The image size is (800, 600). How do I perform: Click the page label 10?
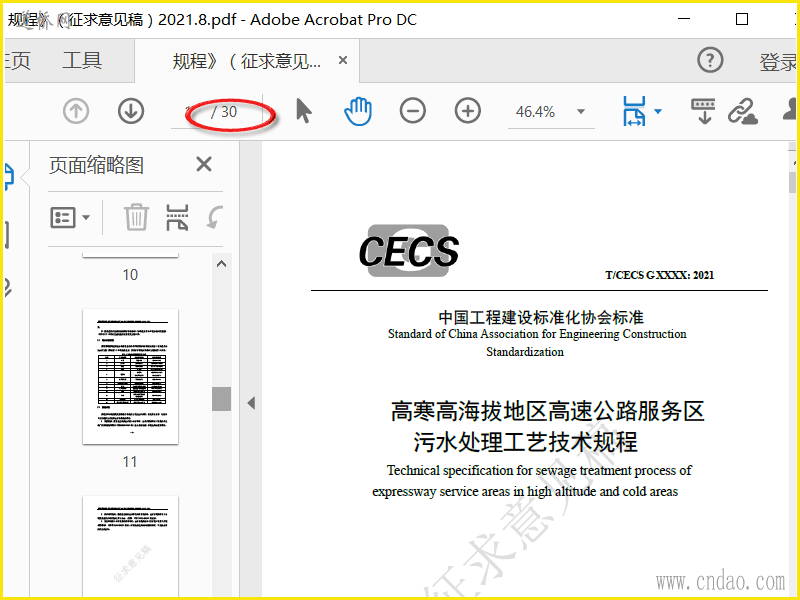[130, 275]
